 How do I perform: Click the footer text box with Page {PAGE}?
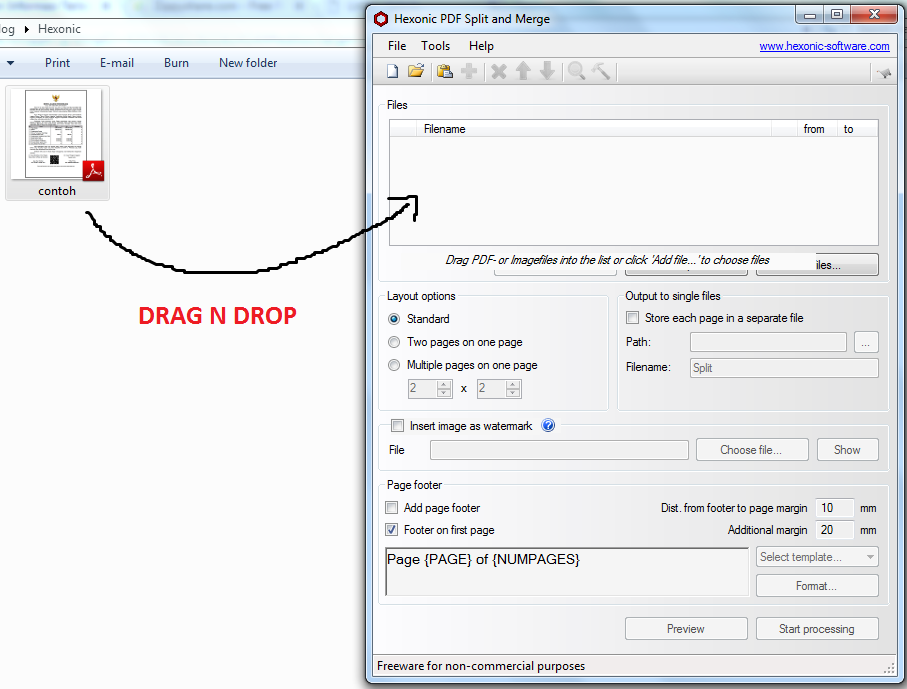point(567,572)
